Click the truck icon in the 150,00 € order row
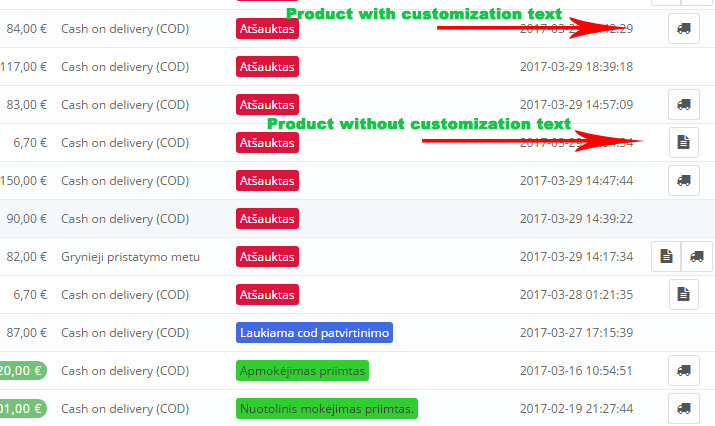 pos(683,180)
